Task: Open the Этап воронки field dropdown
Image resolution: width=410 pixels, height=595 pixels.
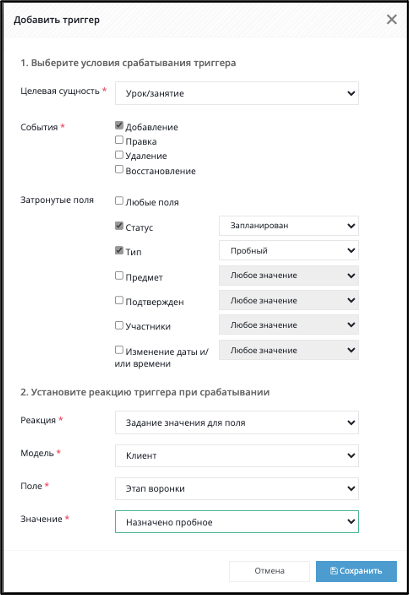Action: (237, 488)
